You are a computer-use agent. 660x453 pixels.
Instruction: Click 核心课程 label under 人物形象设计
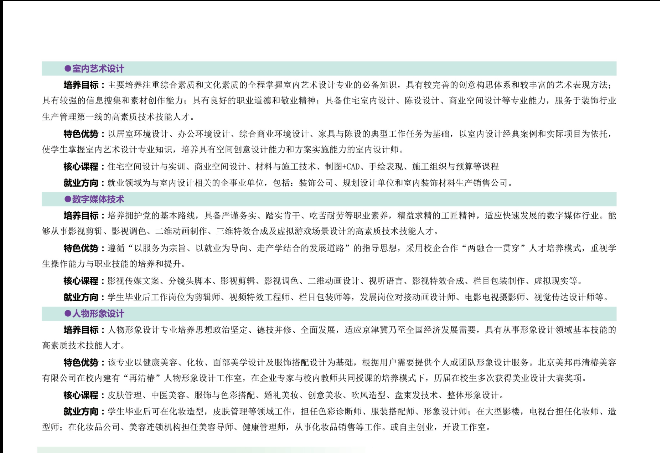click(x=83, y=394)
